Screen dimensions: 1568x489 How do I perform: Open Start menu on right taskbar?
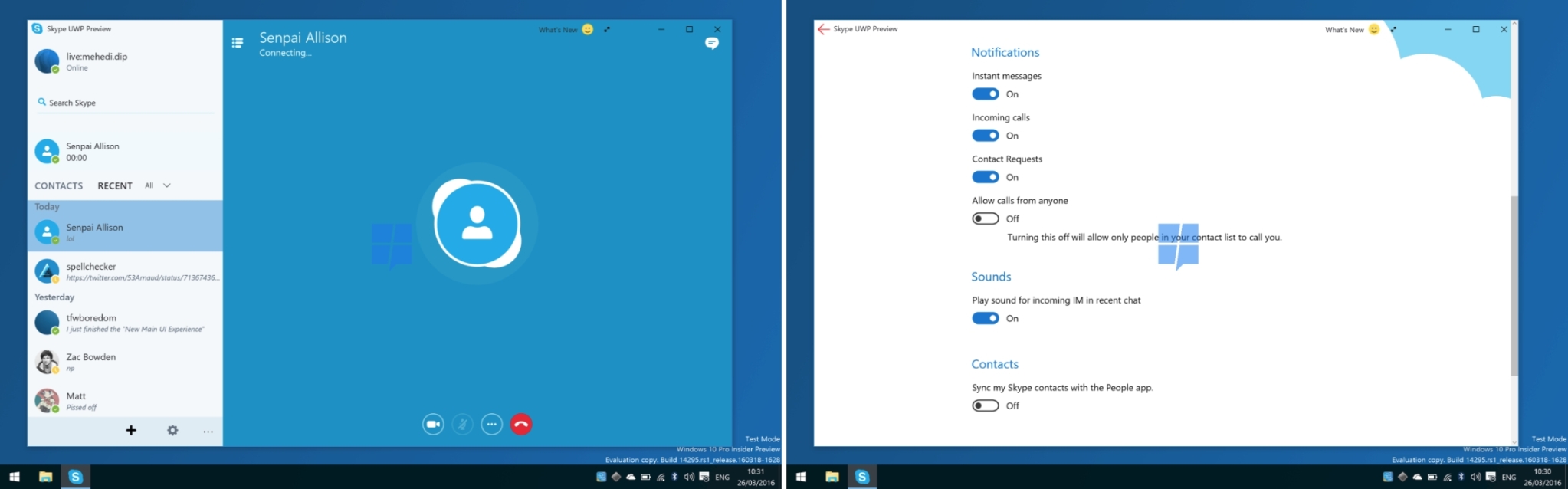[x=801, y=477]
